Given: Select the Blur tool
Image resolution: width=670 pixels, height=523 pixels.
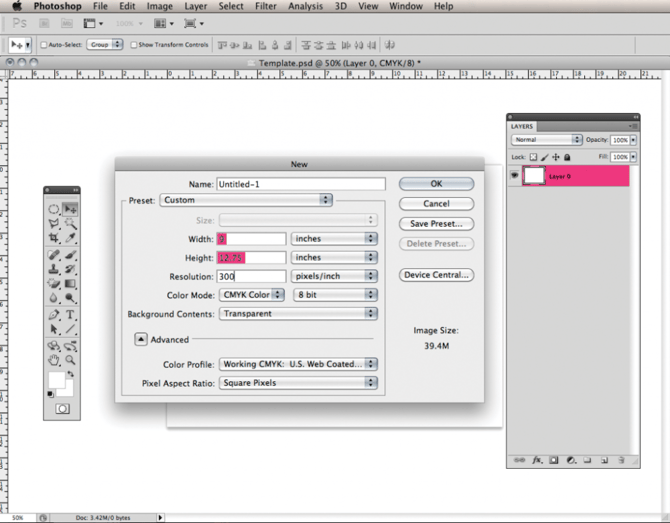Looking at the screenshot, I should point(53,298).
